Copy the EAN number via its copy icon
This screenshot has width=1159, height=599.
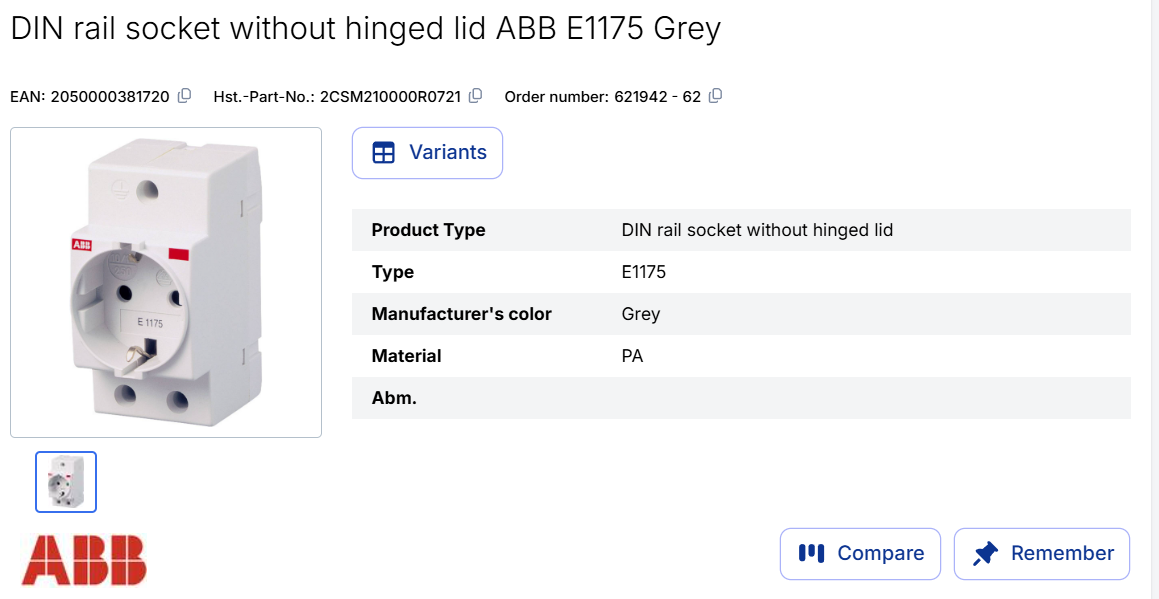pyautogui.click(x=184, y=96)
